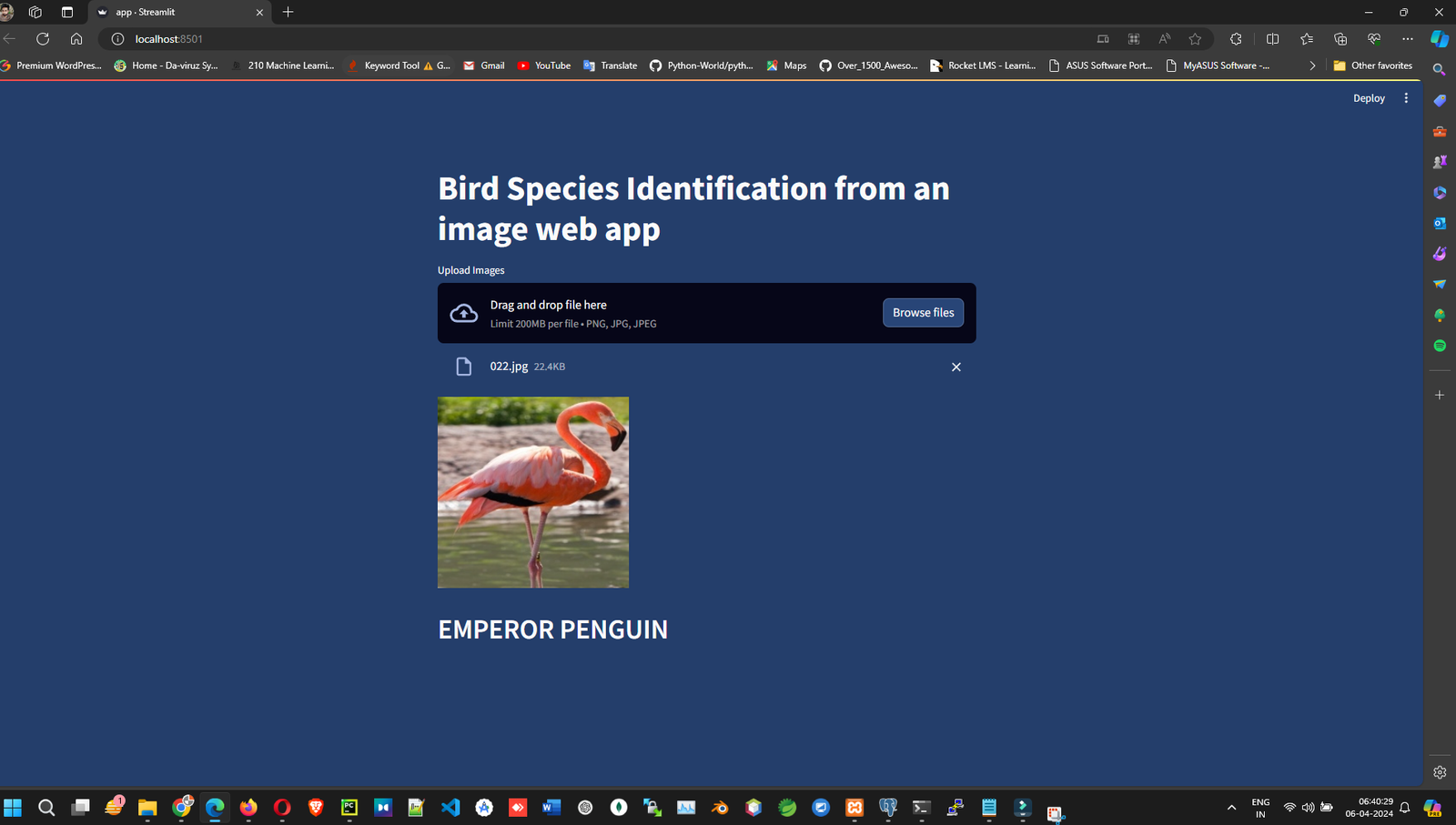Click the localhost address bar

tap(546, 39)
